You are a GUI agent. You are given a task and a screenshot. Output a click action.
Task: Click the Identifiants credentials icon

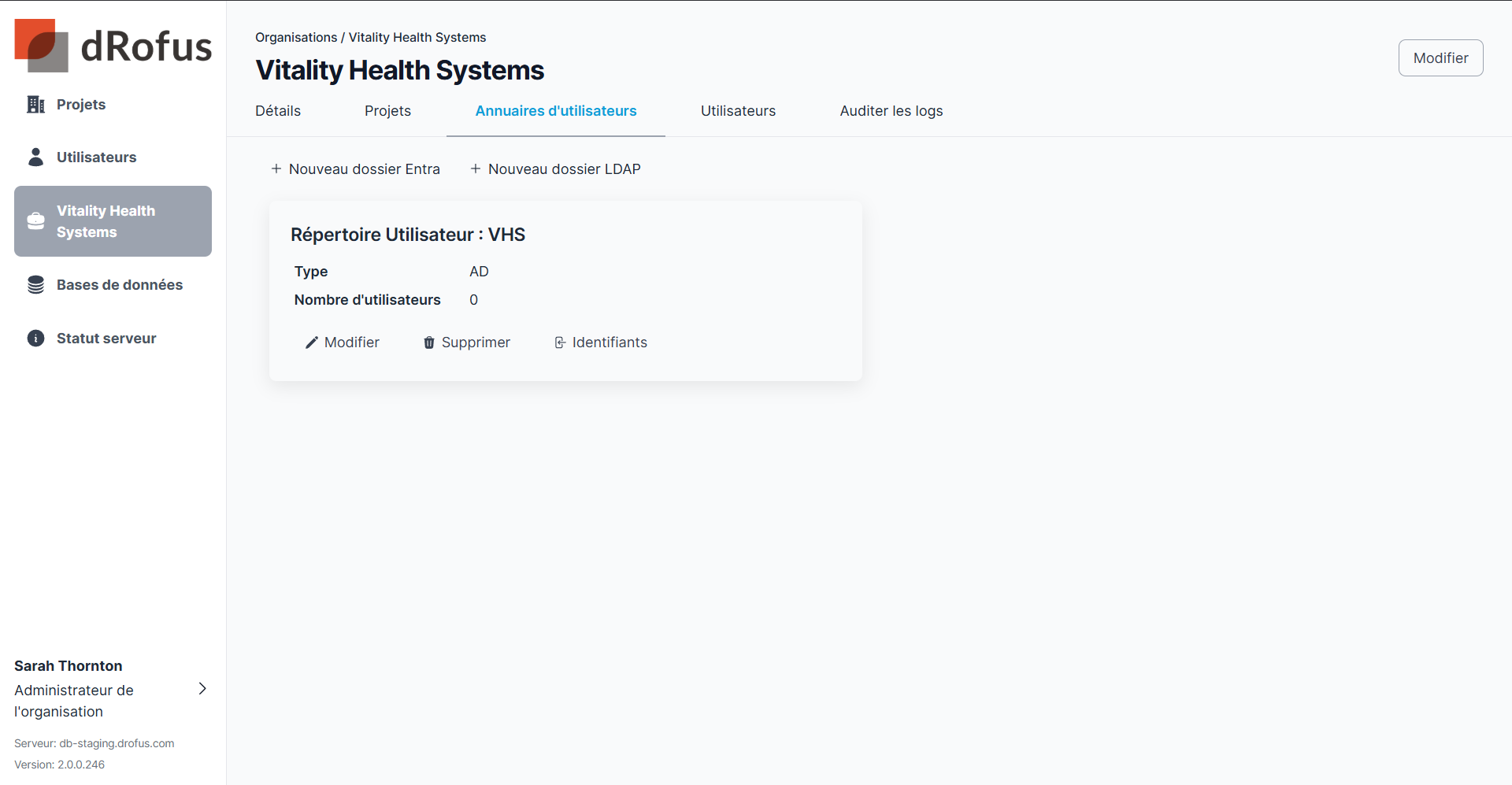click(560, 343)
